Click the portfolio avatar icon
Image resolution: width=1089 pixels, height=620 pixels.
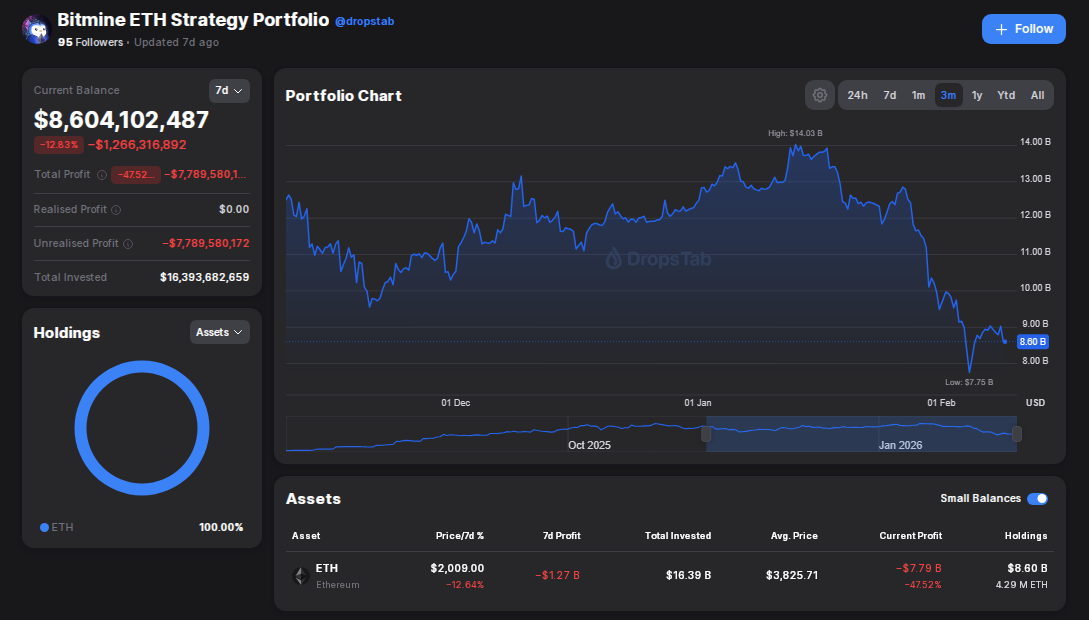35,29
